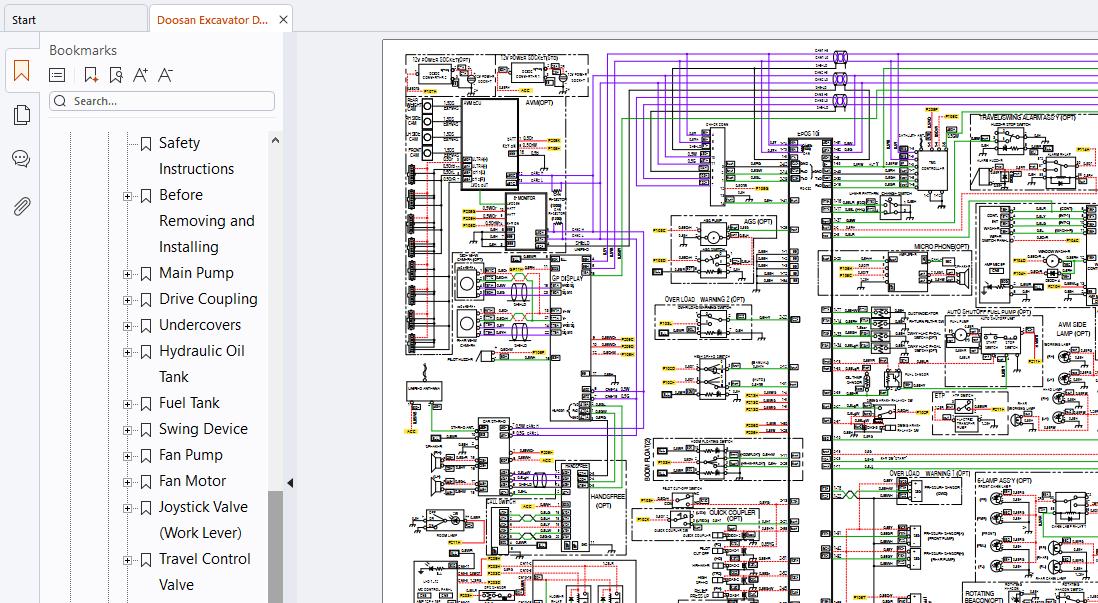Image resolution: width=1098 pixels, height=603 pixels.
Task: Go to Joystick Valve (Work Lever) bookmark
Action: point(203,520)
